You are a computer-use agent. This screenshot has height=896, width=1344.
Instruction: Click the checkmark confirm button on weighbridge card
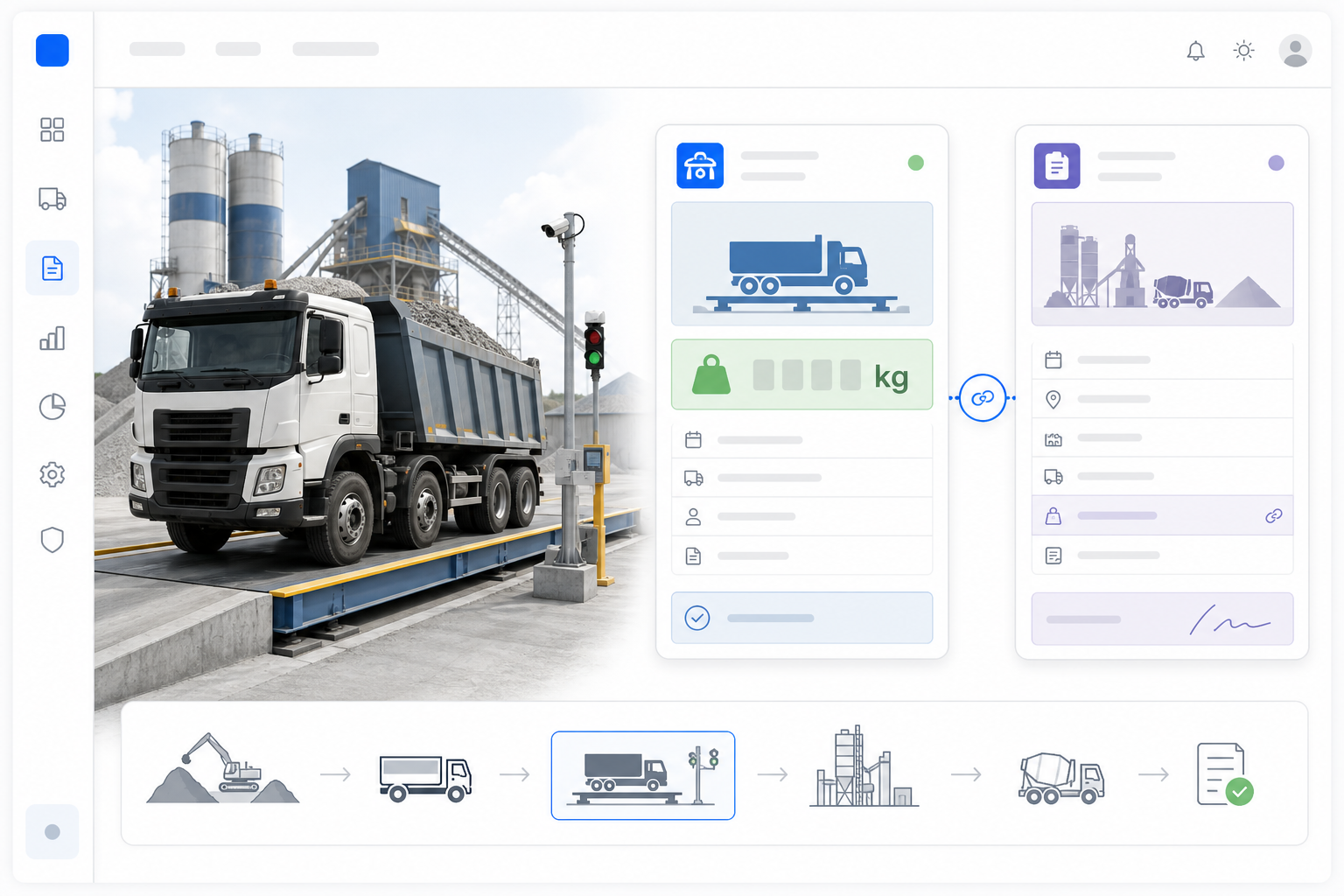[801, 618]
